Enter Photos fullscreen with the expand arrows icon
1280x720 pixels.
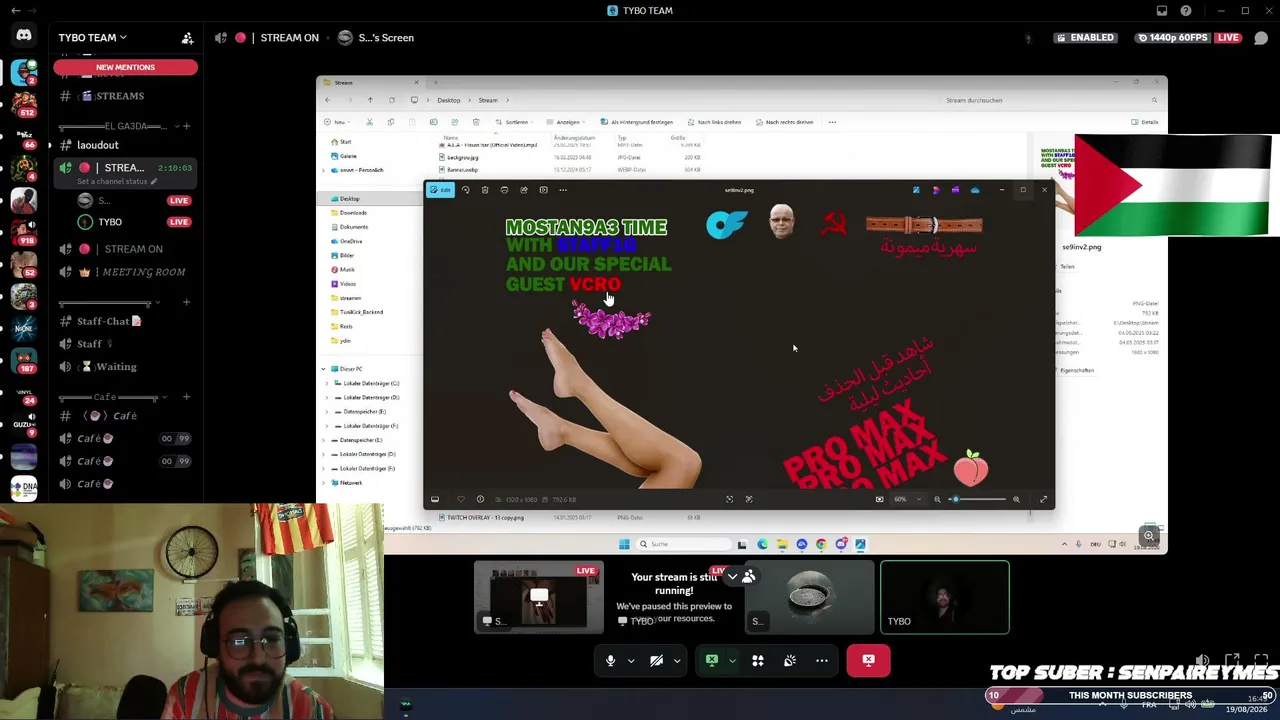point(1043,499)
